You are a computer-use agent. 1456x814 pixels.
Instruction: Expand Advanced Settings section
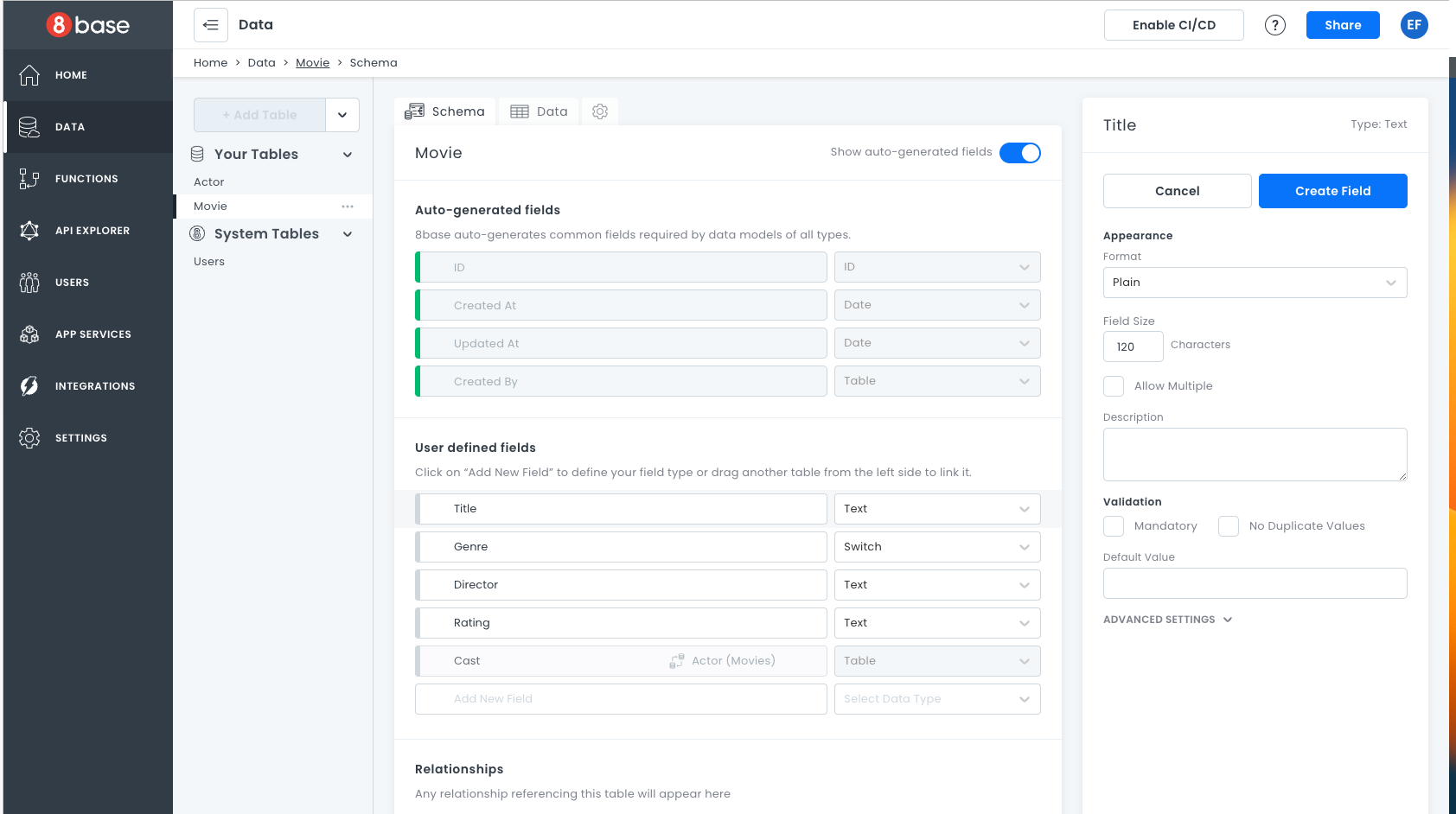(x=1167, y=620)
